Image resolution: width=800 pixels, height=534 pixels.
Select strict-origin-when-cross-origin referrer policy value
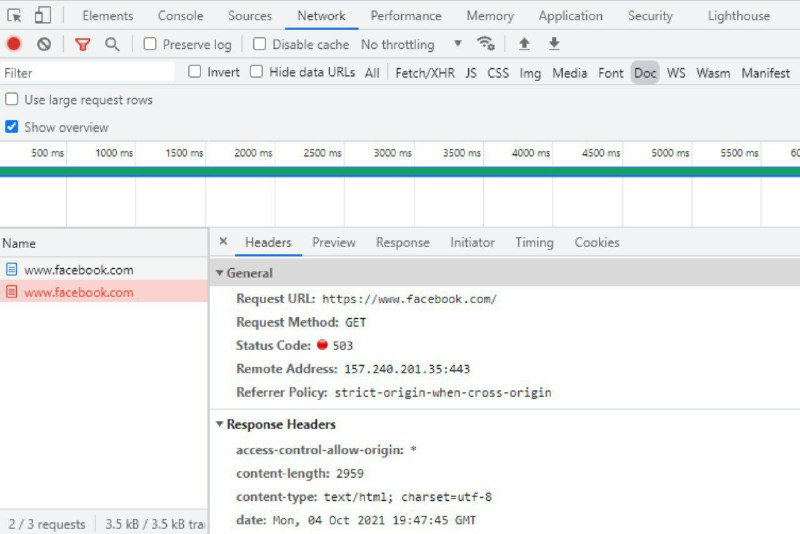pos(443,392)
